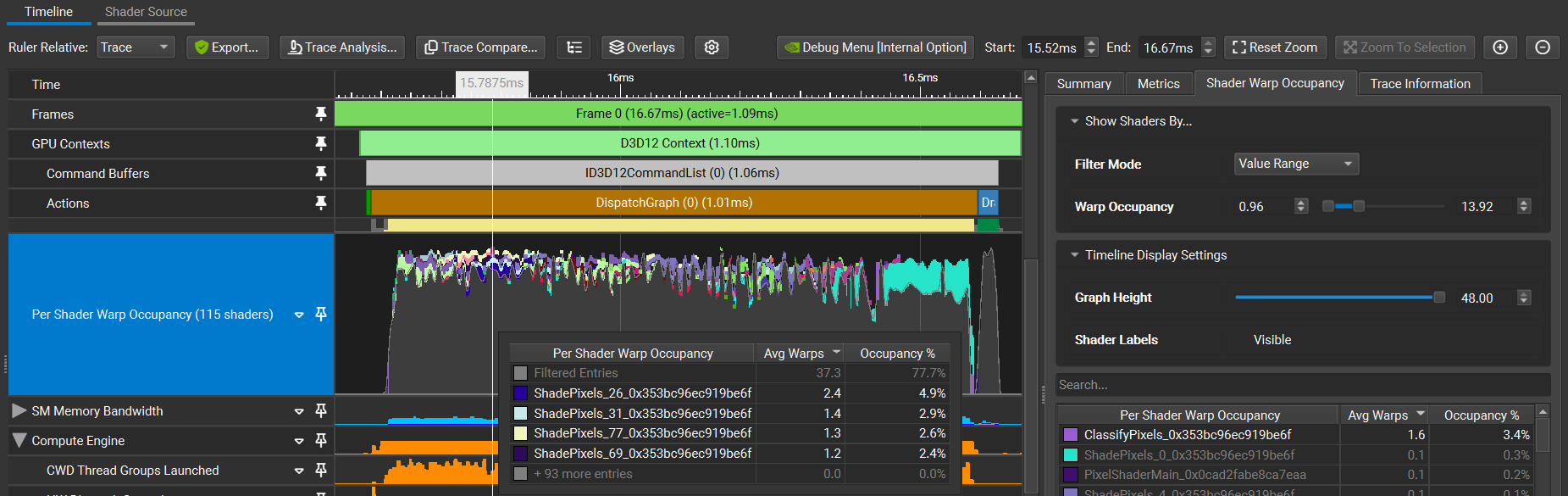Pin the Compute Engine row

(x=320, y=441)
